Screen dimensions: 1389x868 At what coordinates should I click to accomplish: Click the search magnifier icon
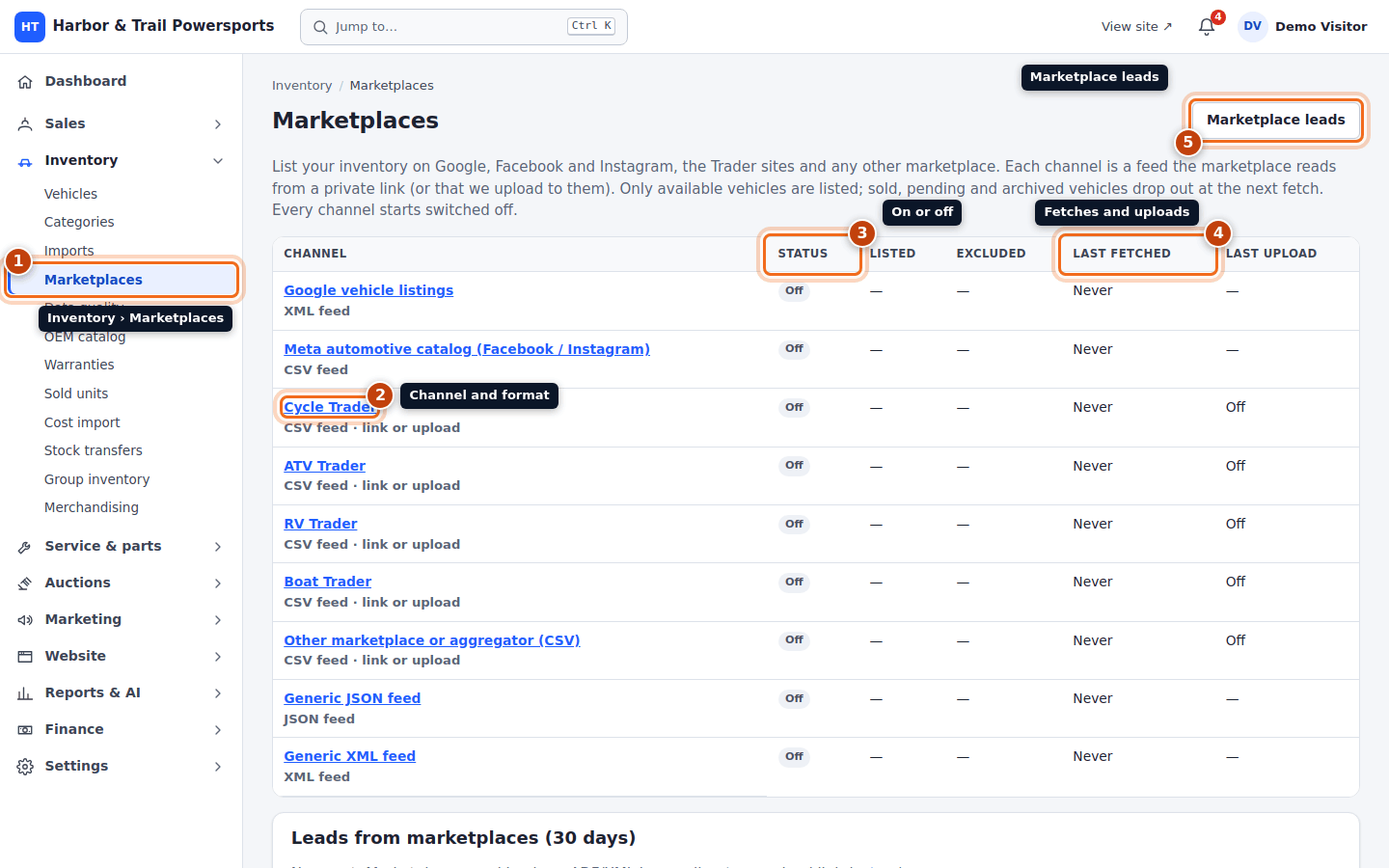tap(320, 27)
